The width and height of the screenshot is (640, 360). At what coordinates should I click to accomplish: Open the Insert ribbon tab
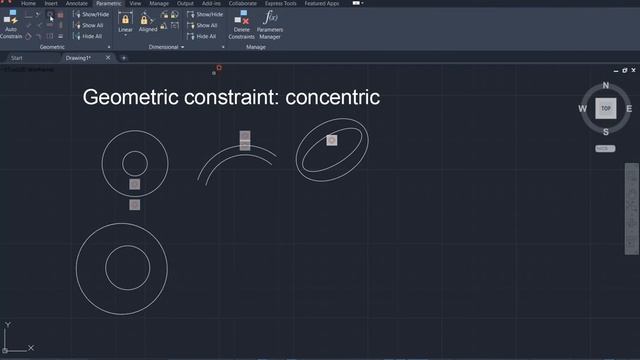pos(51,3)
